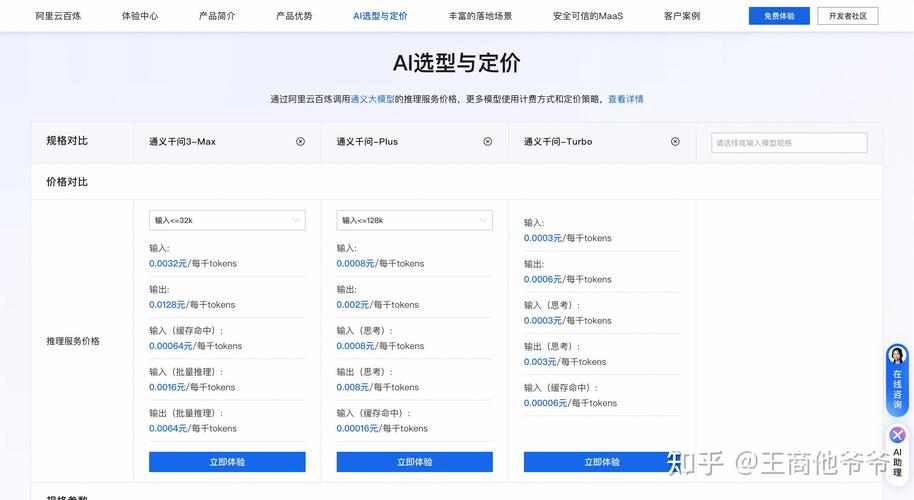Click the 0.0128元 output price
Viewport: 914px width, 500px height.
click(167, 305)
